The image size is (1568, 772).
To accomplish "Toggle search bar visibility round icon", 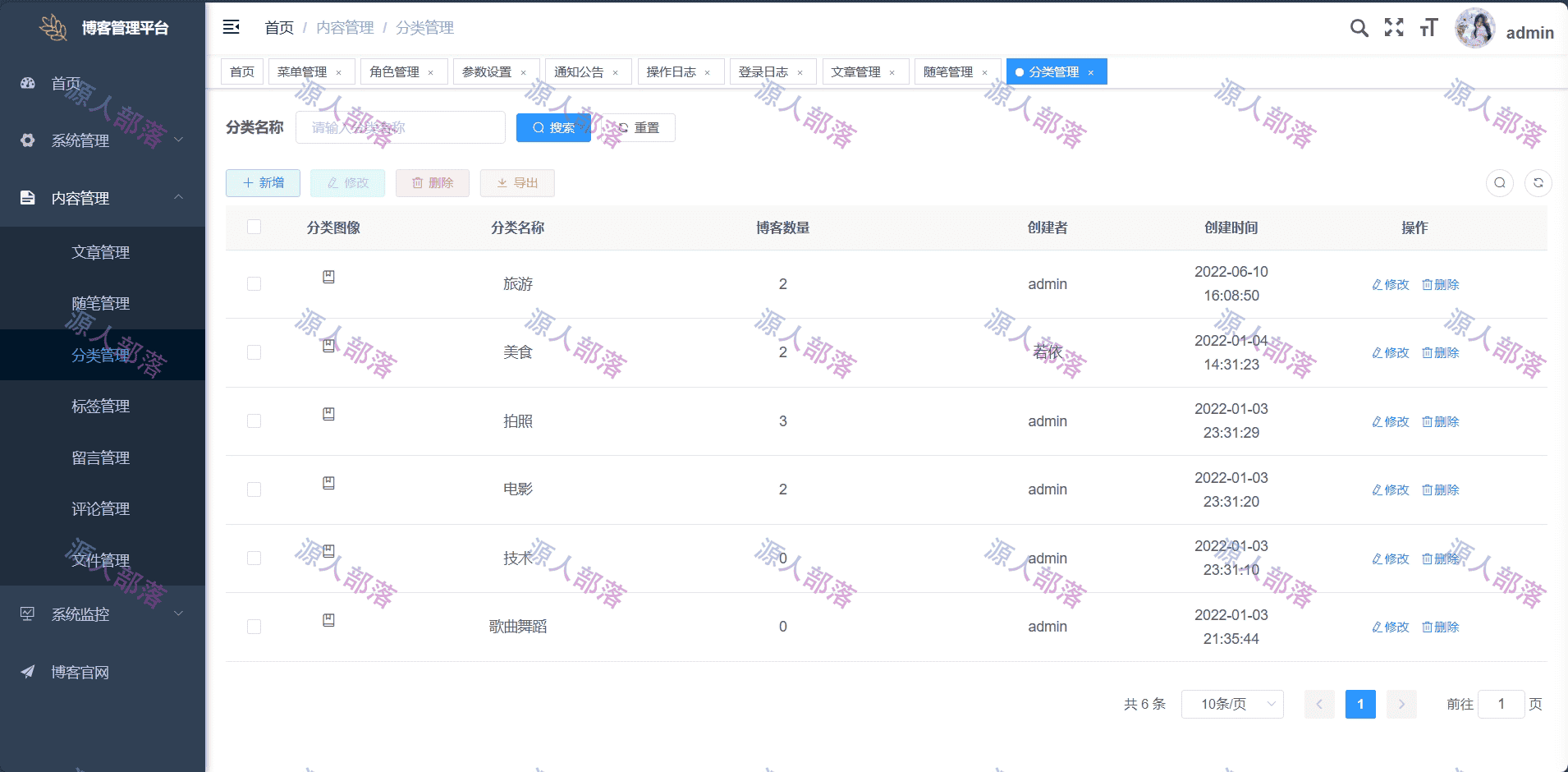I will 1500,182.
